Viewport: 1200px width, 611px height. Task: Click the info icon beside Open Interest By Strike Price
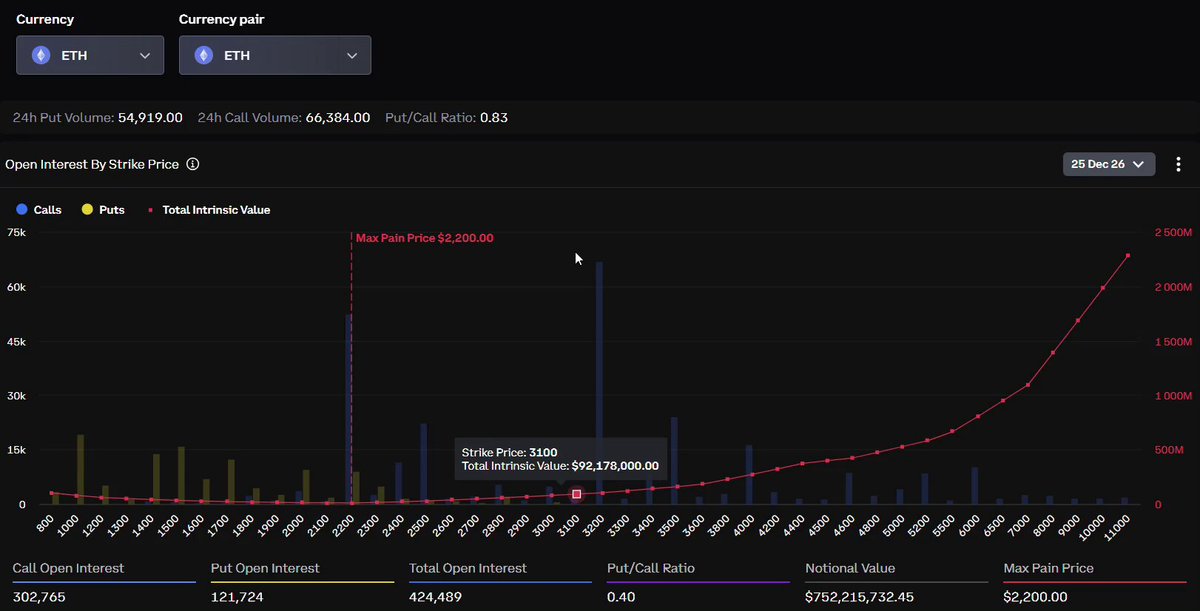tap(193, 164)
